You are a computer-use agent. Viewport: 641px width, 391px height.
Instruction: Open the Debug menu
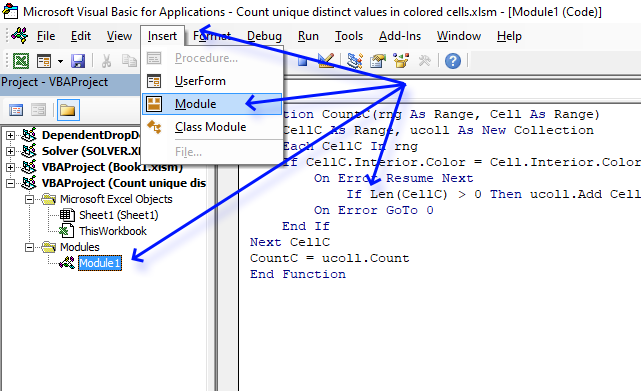264,36
